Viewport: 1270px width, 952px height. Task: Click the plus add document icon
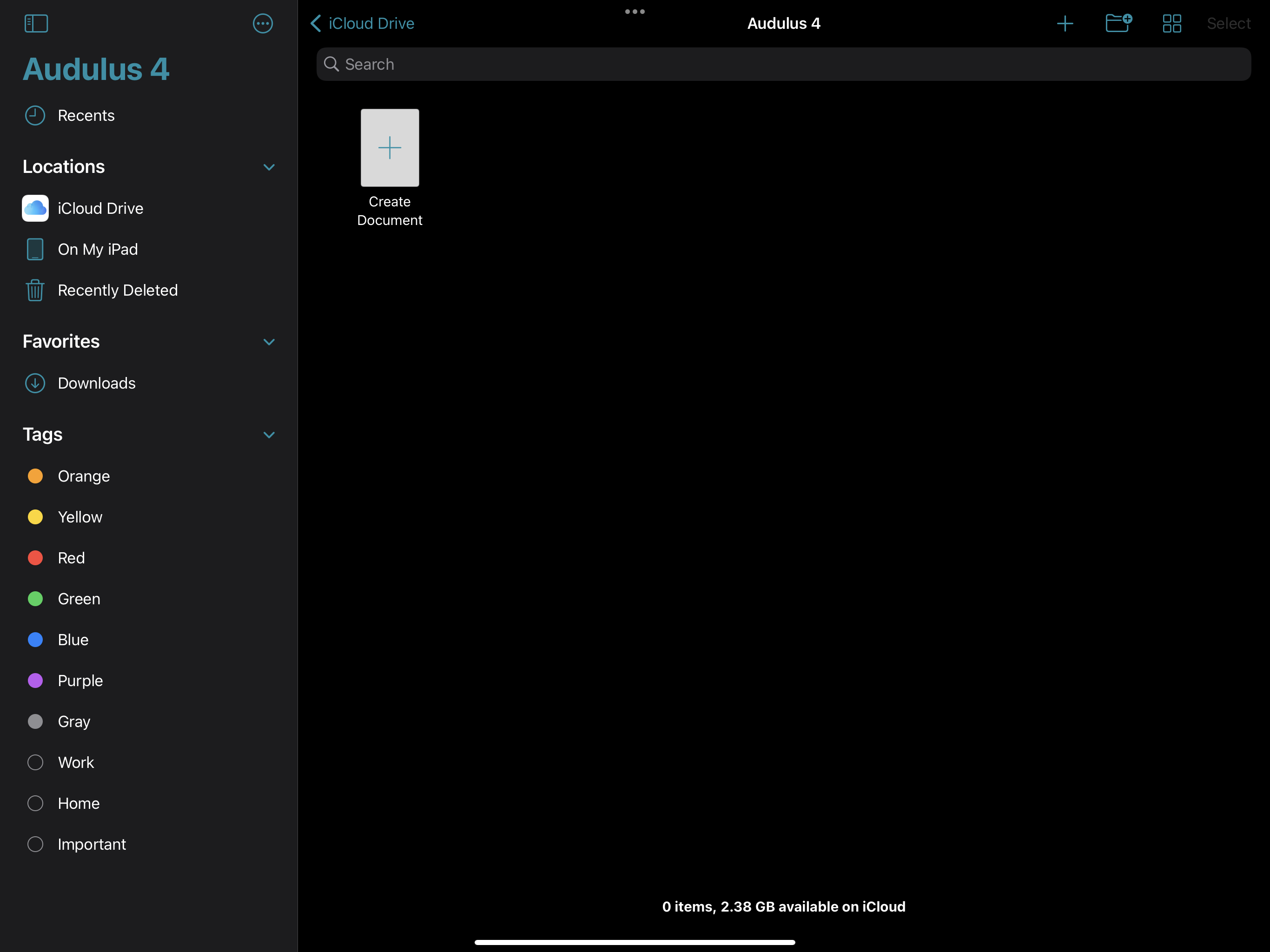[1065, 24]
